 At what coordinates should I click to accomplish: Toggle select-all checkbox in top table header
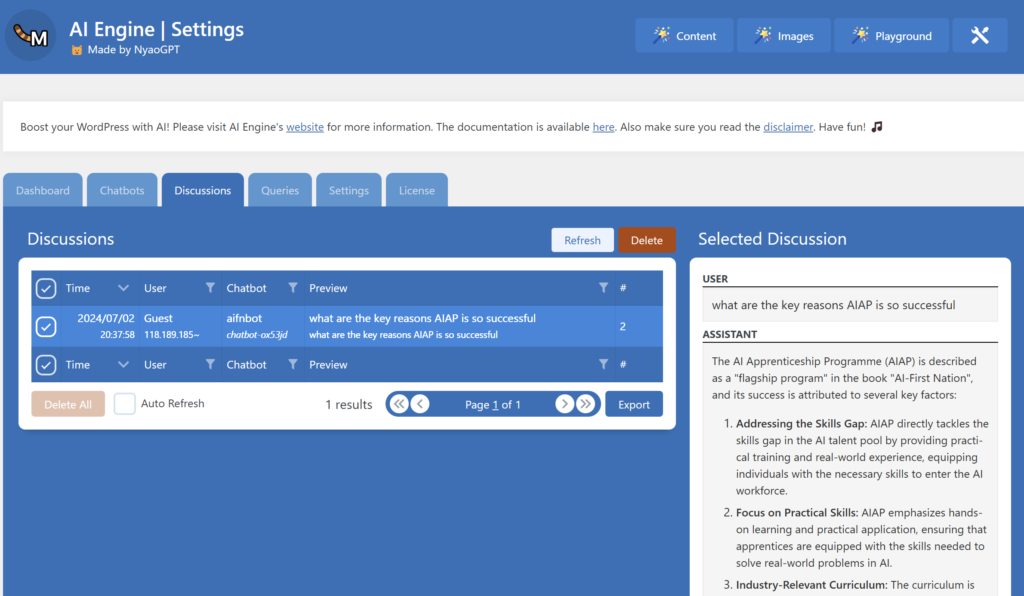tap(46, 288)
